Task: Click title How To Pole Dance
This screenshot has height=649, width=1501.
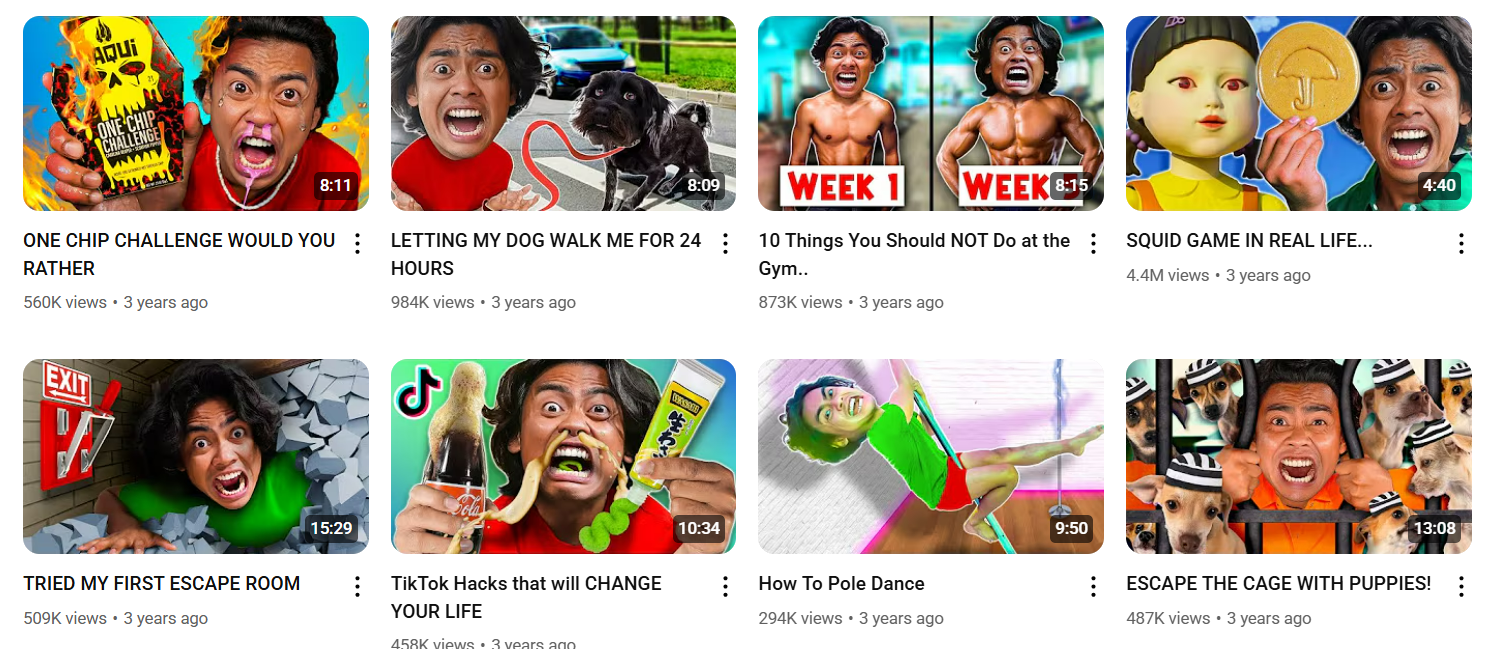Action: [841, 584]
